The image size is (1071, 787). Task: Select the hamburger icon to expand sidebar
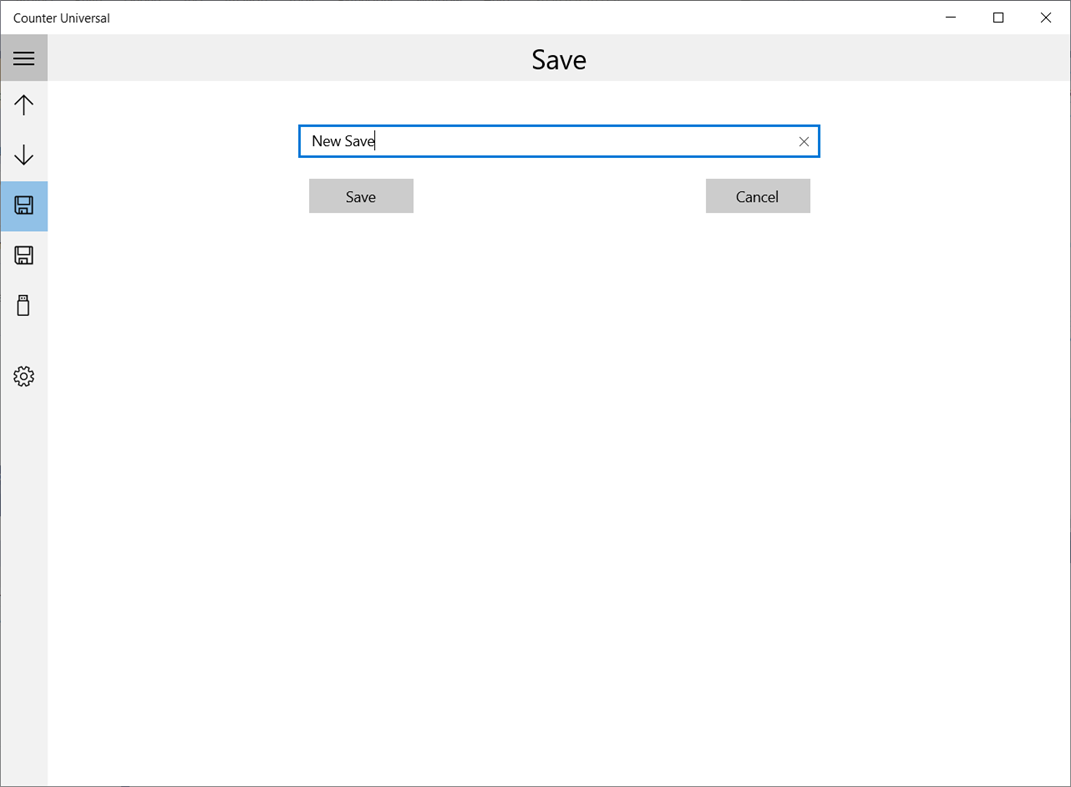(x=24, y=57)
